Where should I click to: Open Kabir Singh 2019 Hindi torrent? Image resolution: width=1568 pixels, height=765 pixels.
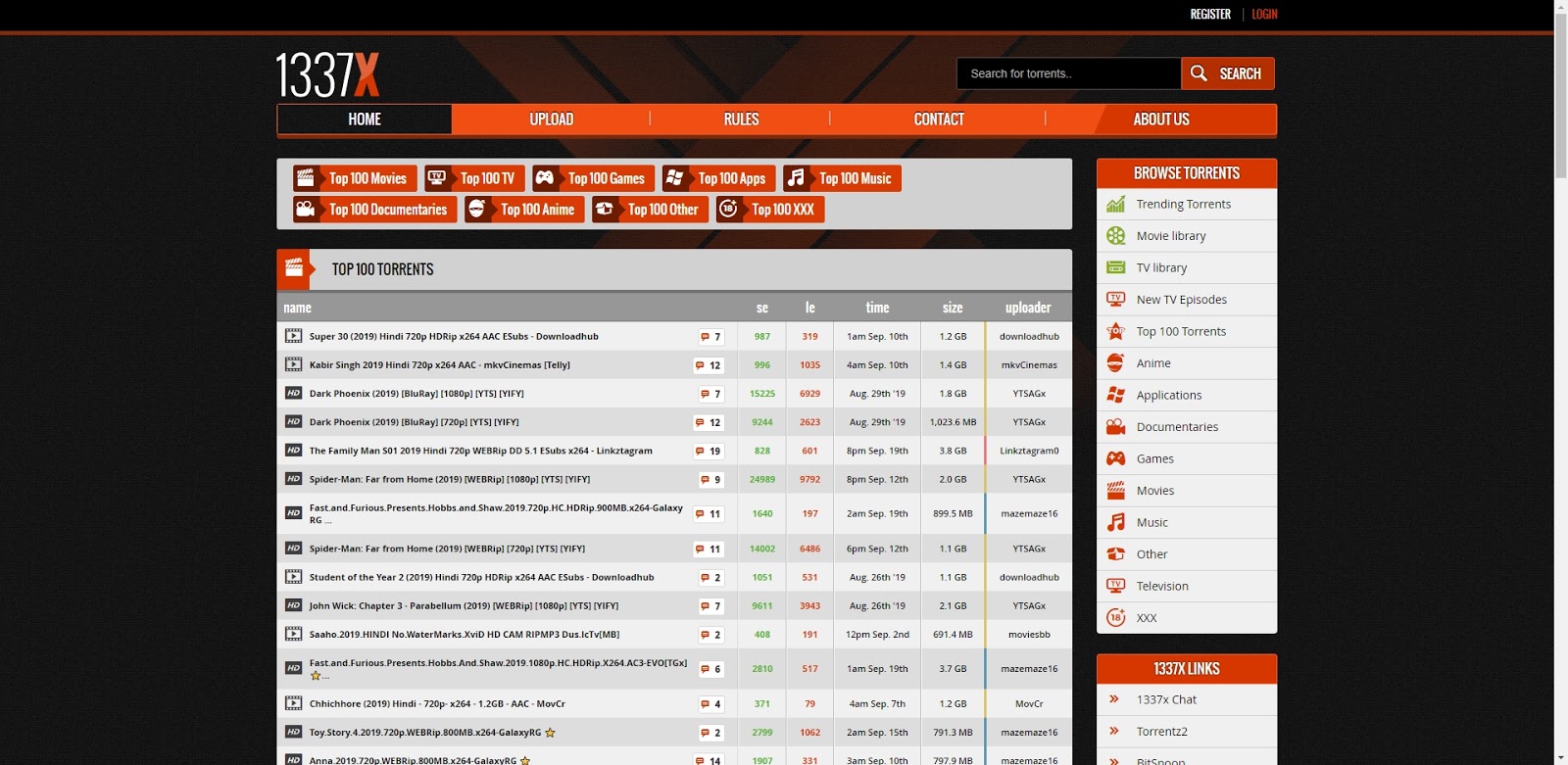click(x=440, y=365)
